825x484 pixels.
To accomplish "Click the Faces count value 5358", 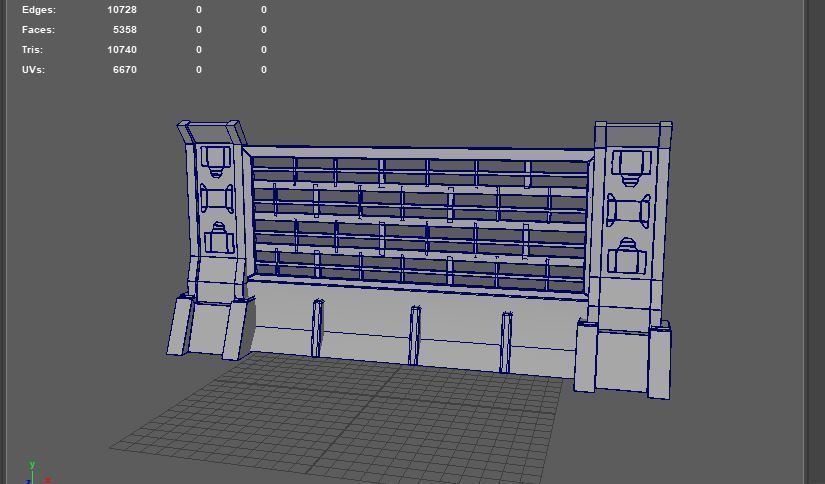I will (125, 30).
